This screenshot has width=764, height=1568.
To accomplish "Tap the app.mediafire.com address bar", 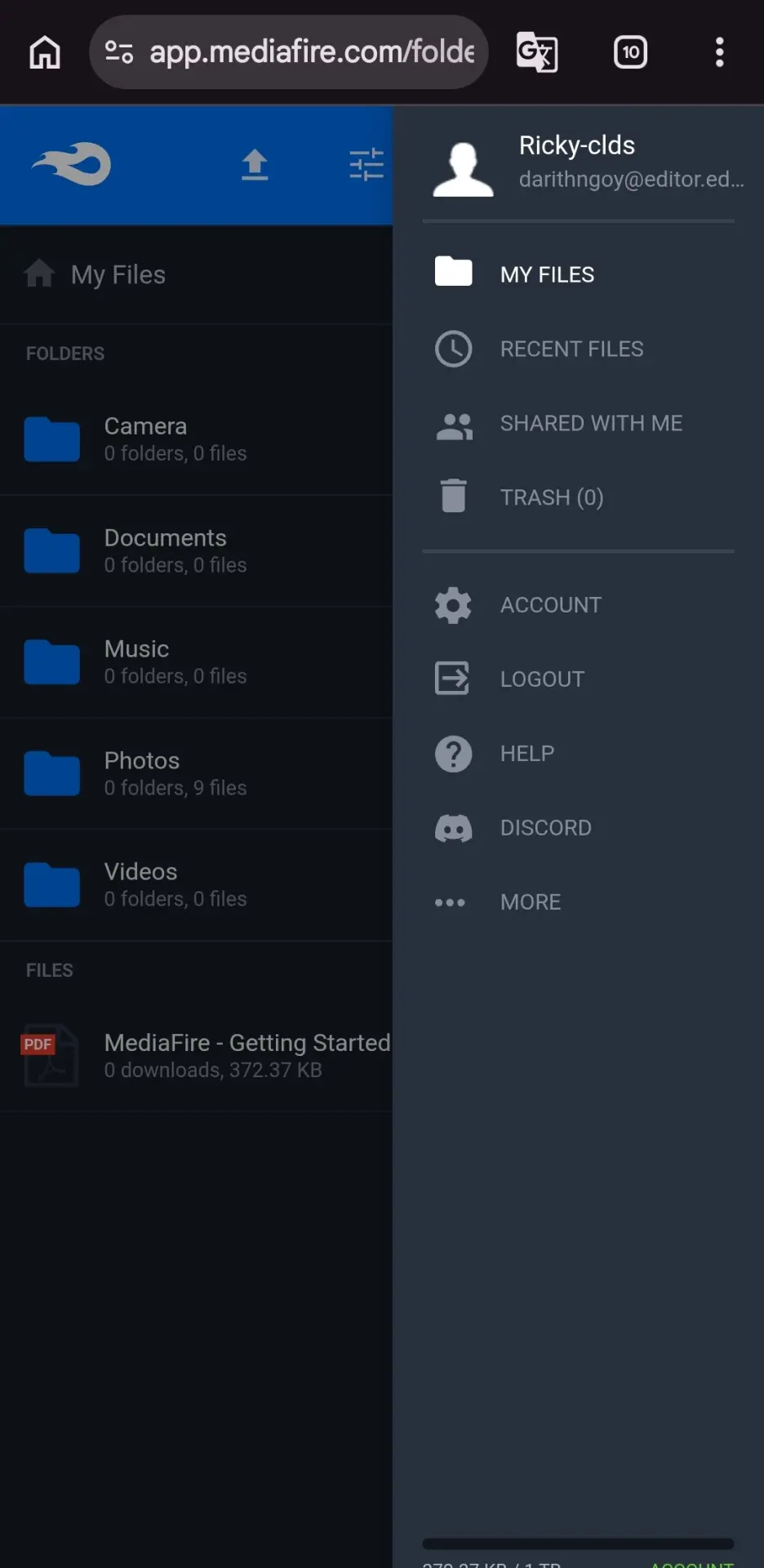I will 289,52.
